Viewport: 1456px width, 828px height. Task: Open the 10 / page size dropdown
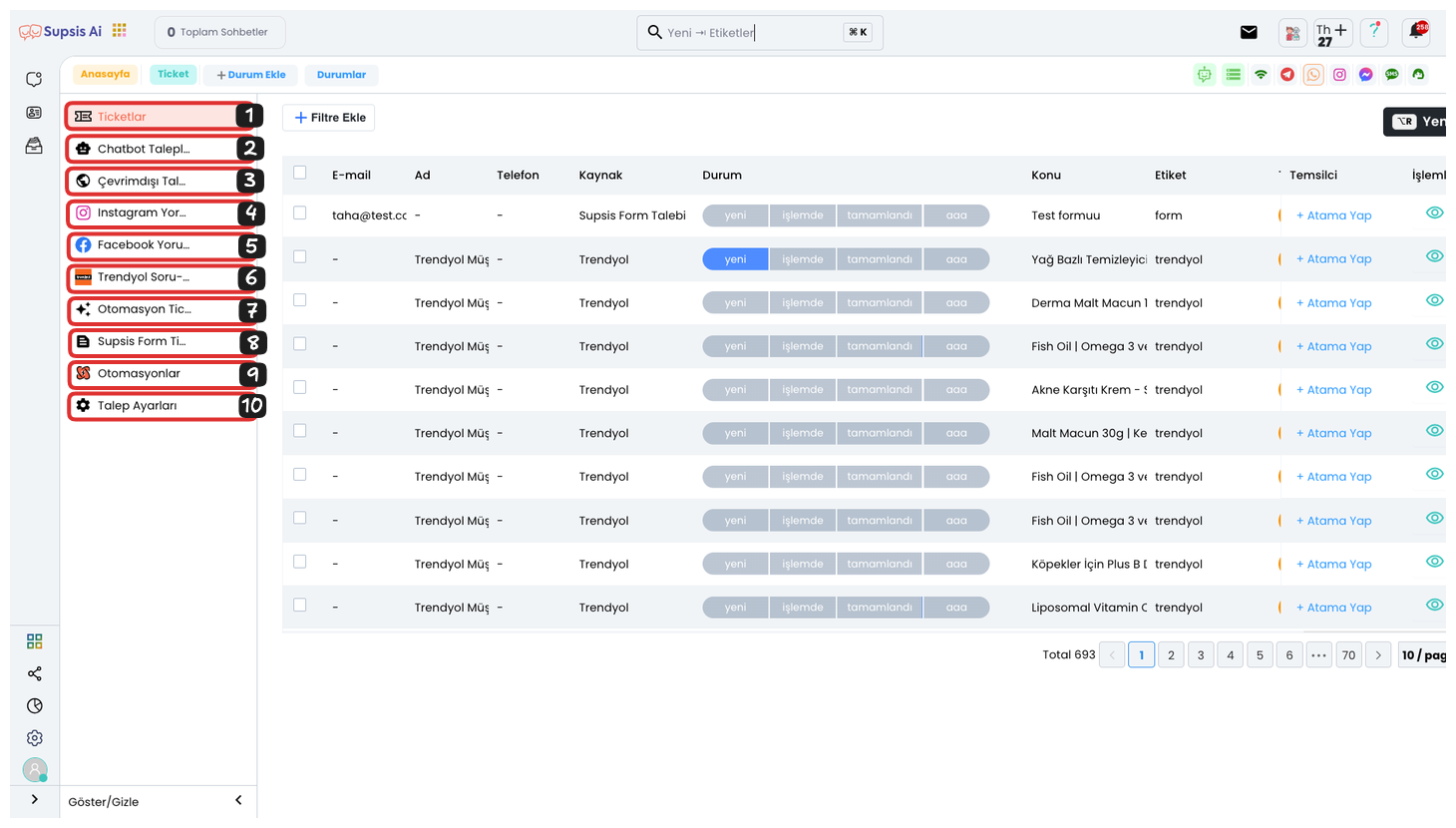1422,654
